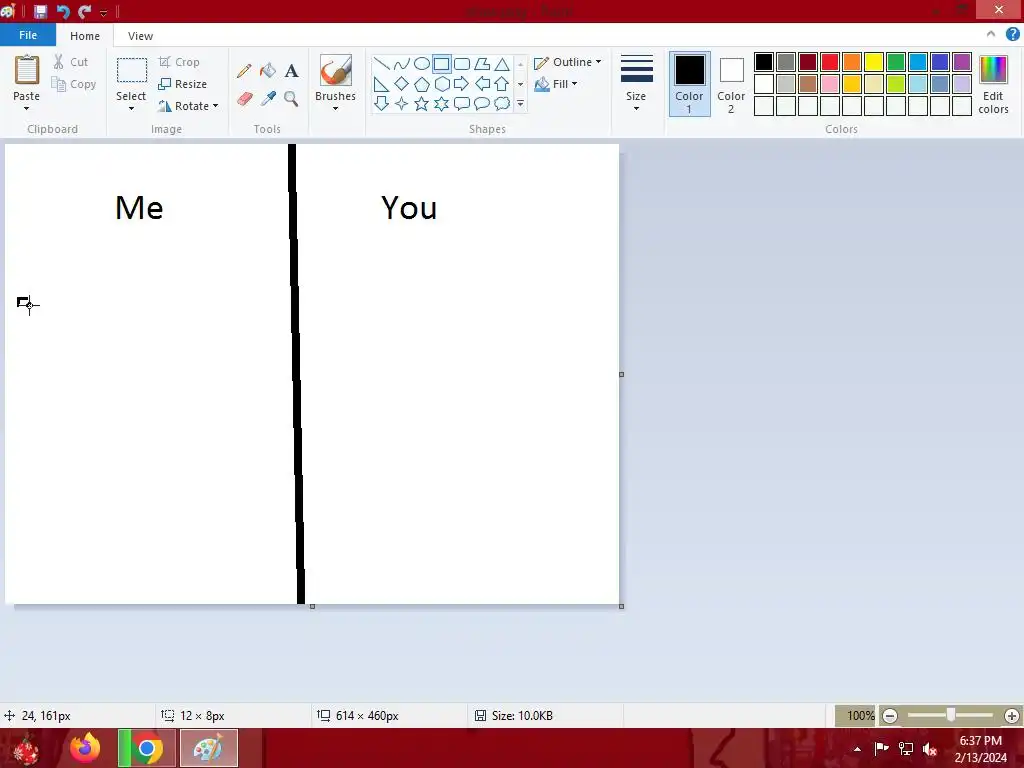Screen dimensions: 1024x768
Task: Click Edit colors button
Action: [993, 84]
